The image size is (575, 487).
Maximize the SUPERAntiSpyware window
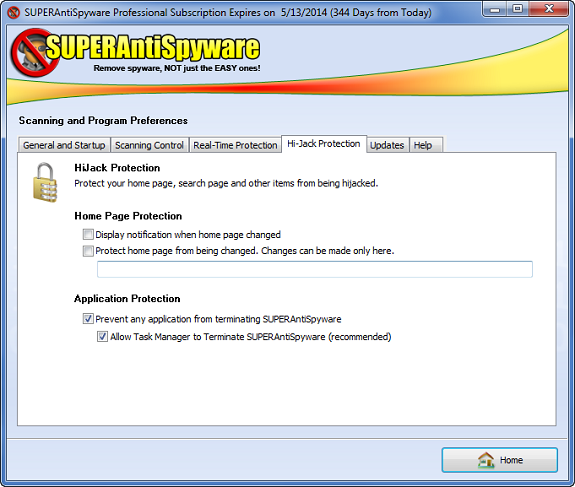pos(518,9)
